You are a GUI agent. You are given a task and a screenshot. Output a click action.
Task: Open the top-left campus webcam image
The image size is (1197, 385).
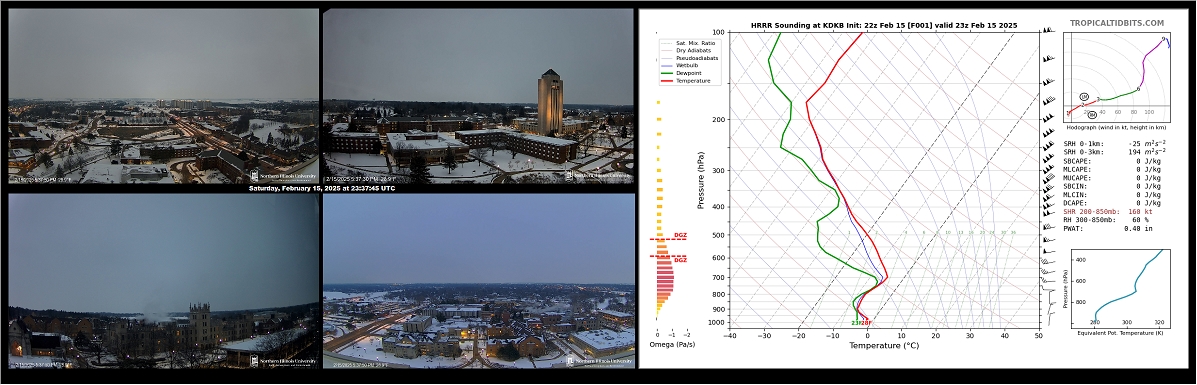pos(163,95)
